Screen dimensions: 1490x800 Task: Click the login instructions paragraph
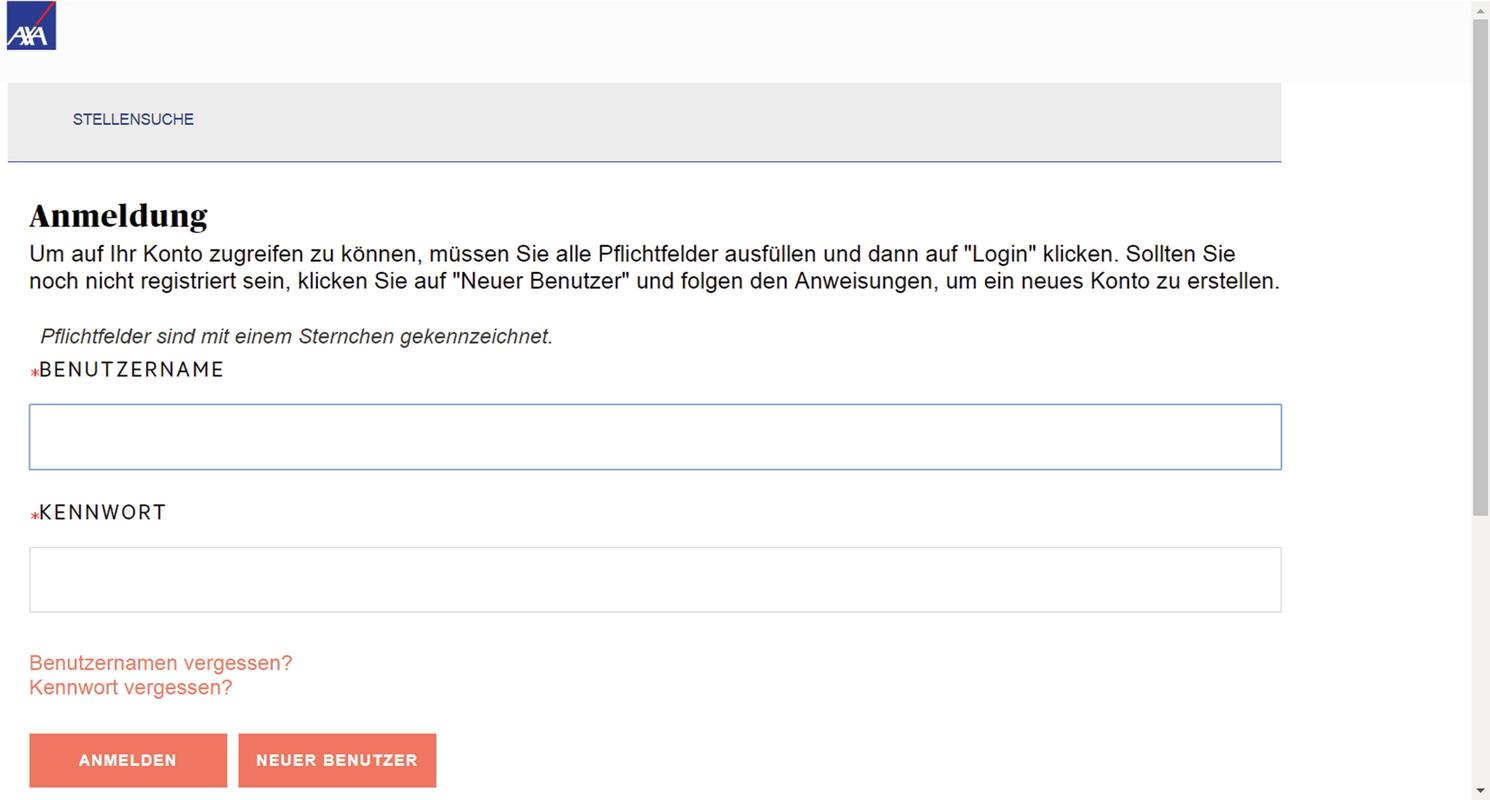pyautogui.click(x=654, y=268)
